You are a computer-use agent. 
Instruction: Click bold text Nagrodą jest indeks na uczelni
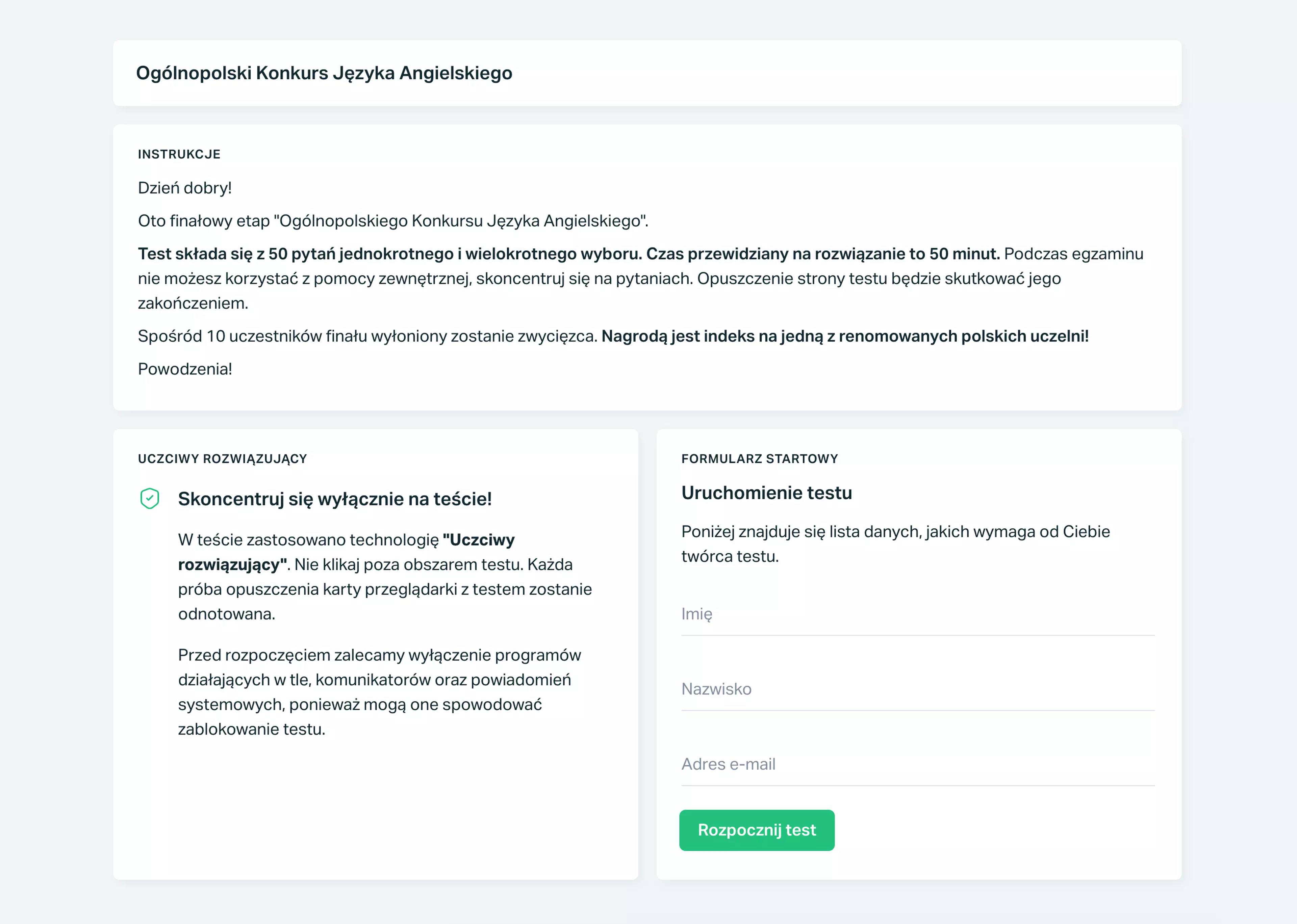[844, 336]
